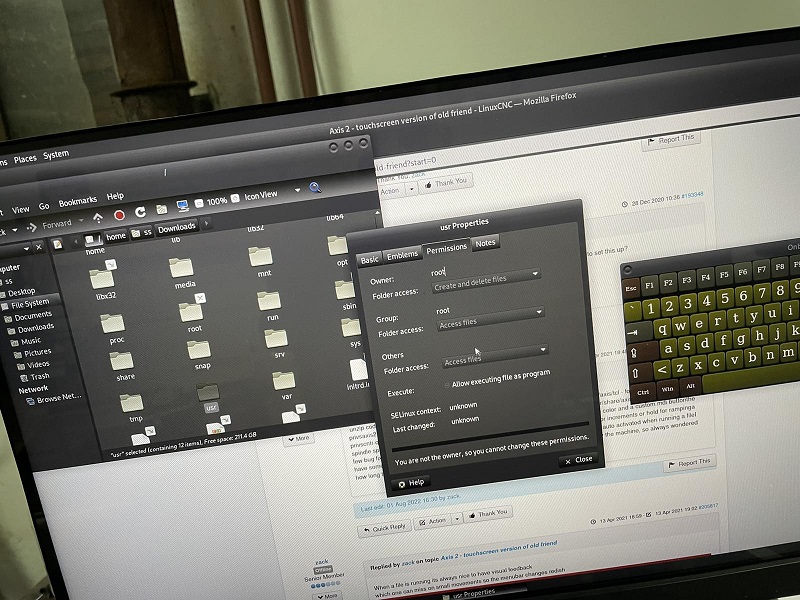Image resolution: width=800 pixels, height=600 pixels.
Task: Open Axis 2 touchscreen topic link
Action: tap(498, 551)
